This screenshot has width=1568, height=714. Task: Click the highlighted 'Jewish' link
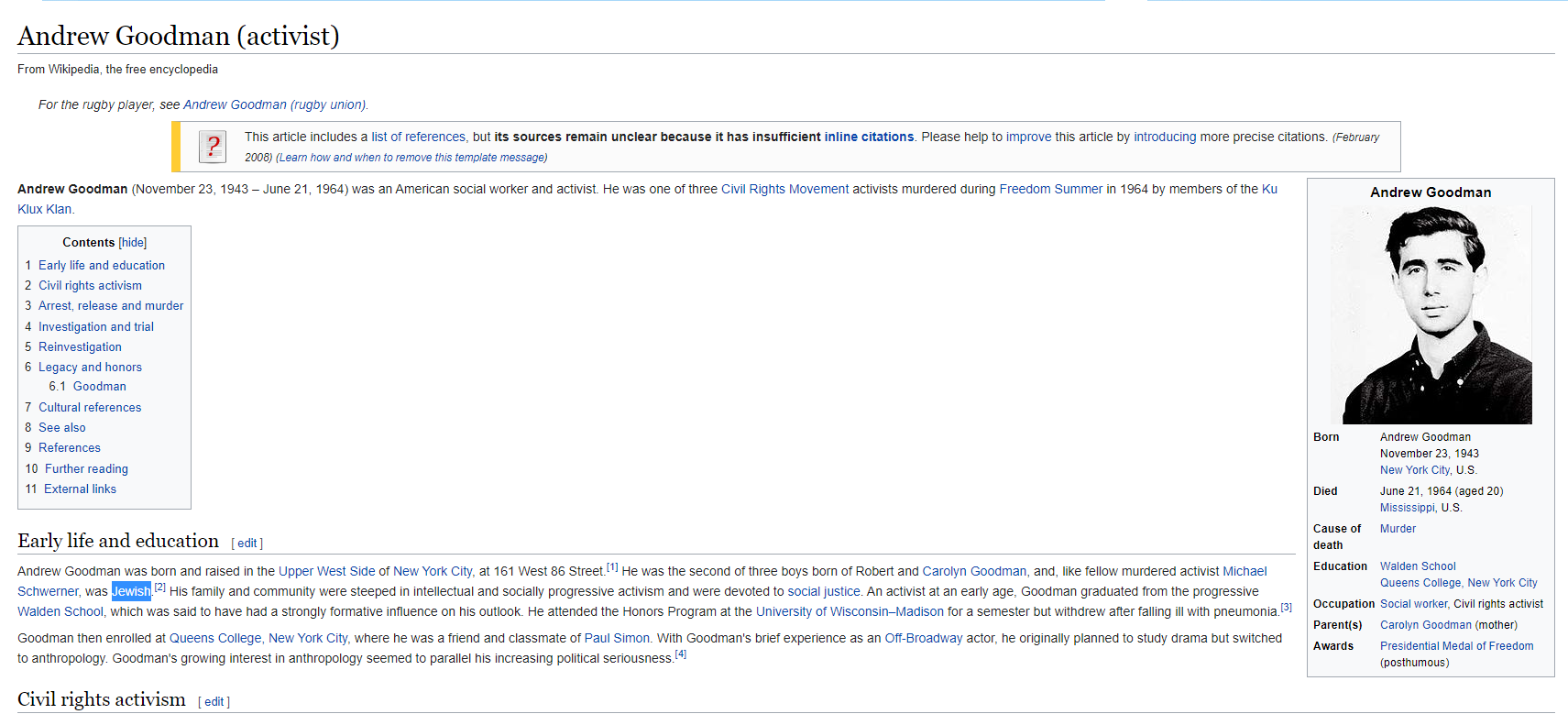(131, 591)
